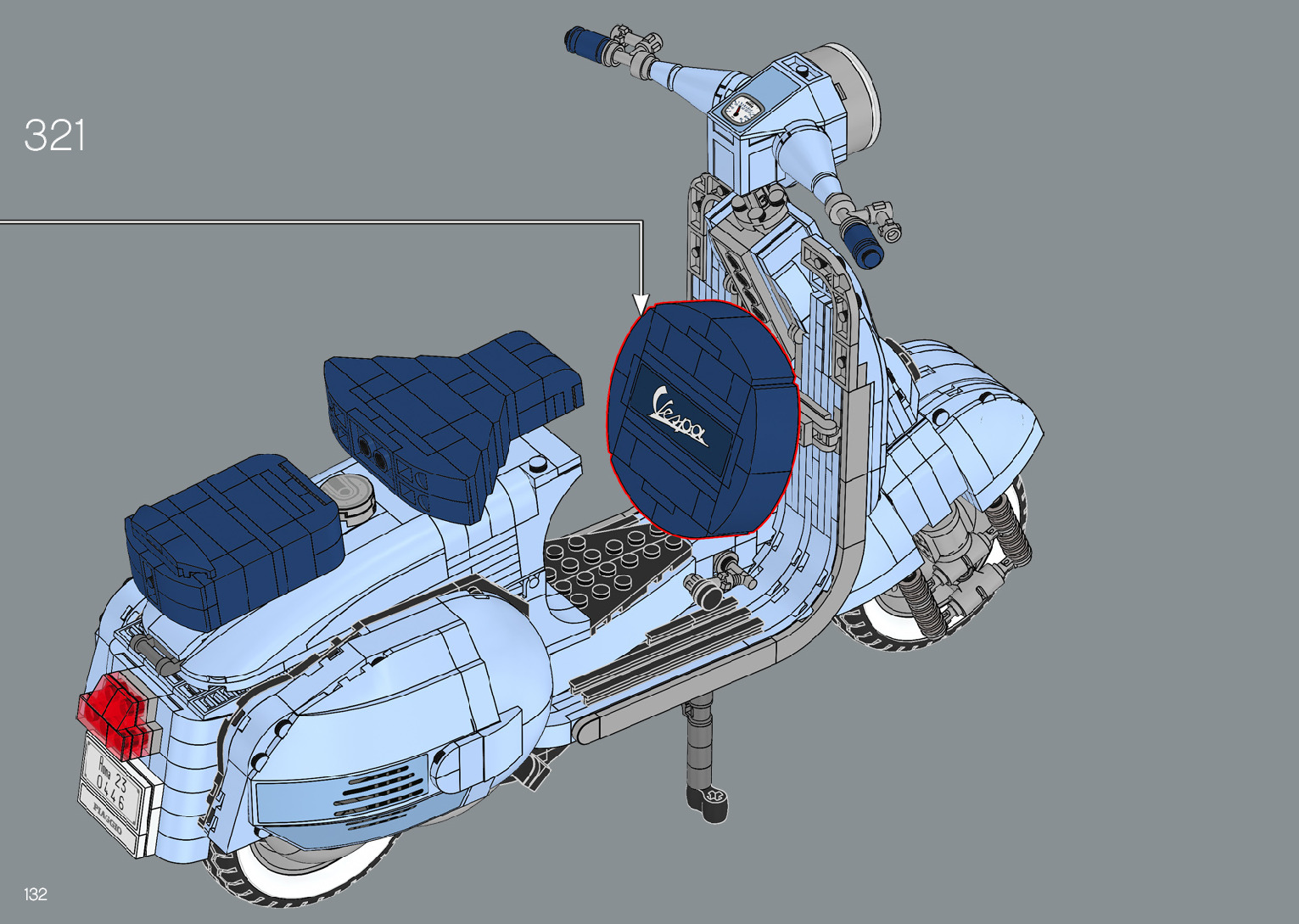Click the left handlebar's dark blue grip

pos(586,43)
